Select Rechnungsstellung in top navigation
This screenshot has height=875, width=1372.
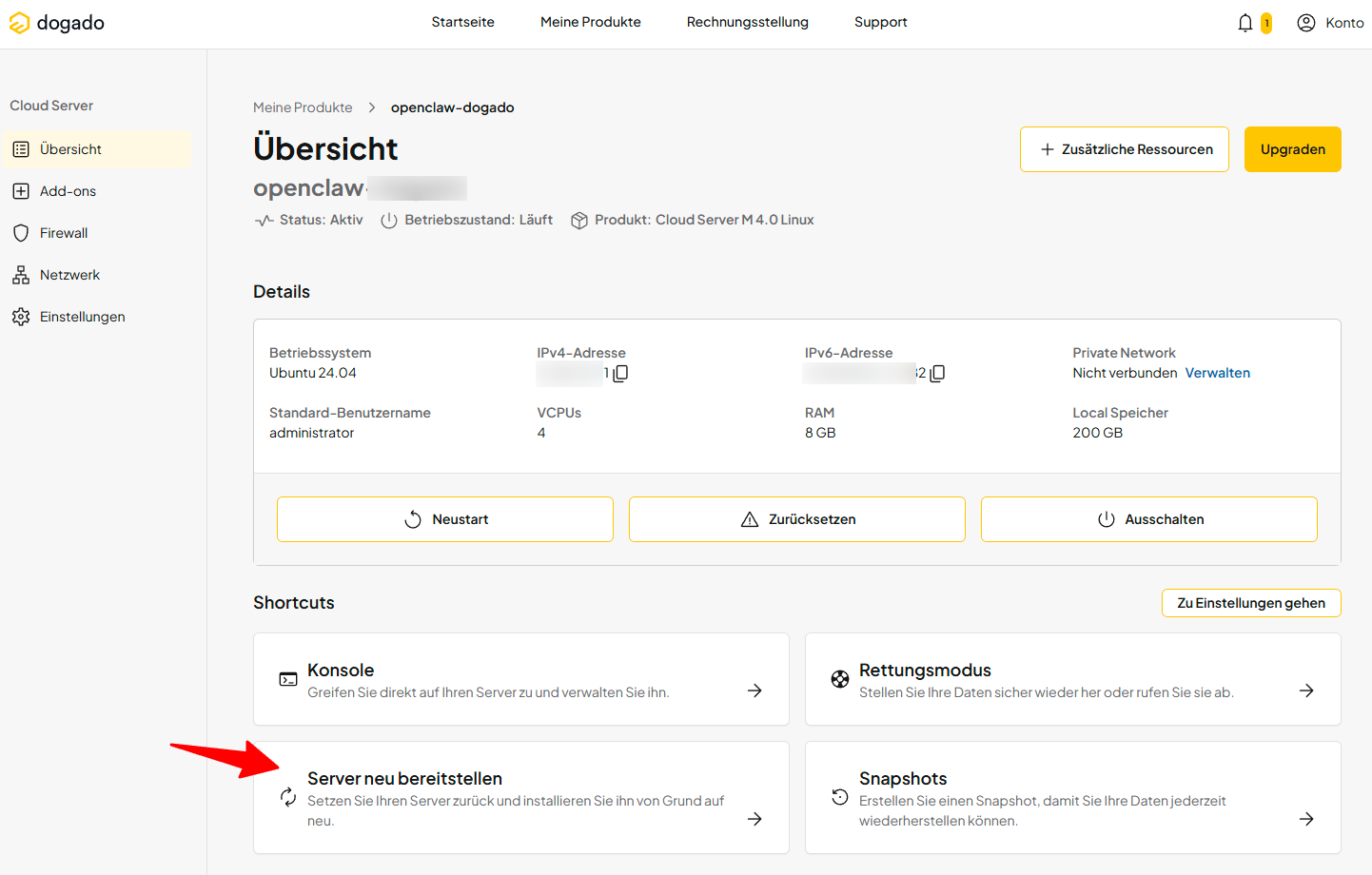point(748,22)
